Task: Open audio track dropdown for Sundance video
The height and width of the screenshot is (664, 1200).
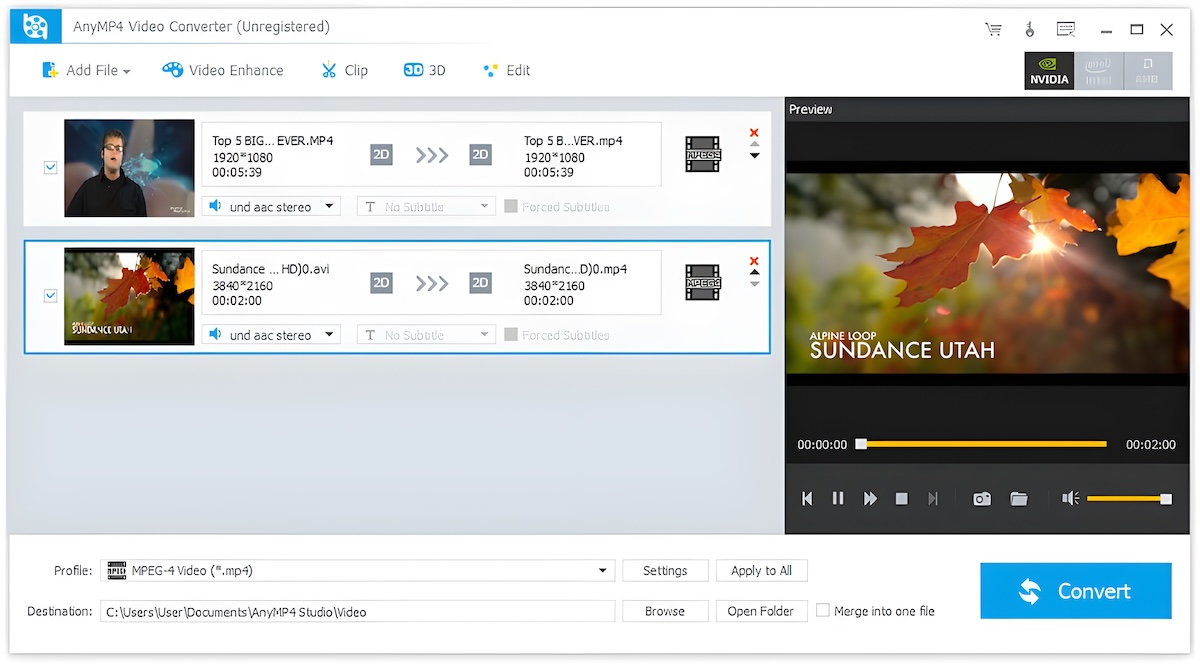Action: pyautogui.click(x=271, y=335)
